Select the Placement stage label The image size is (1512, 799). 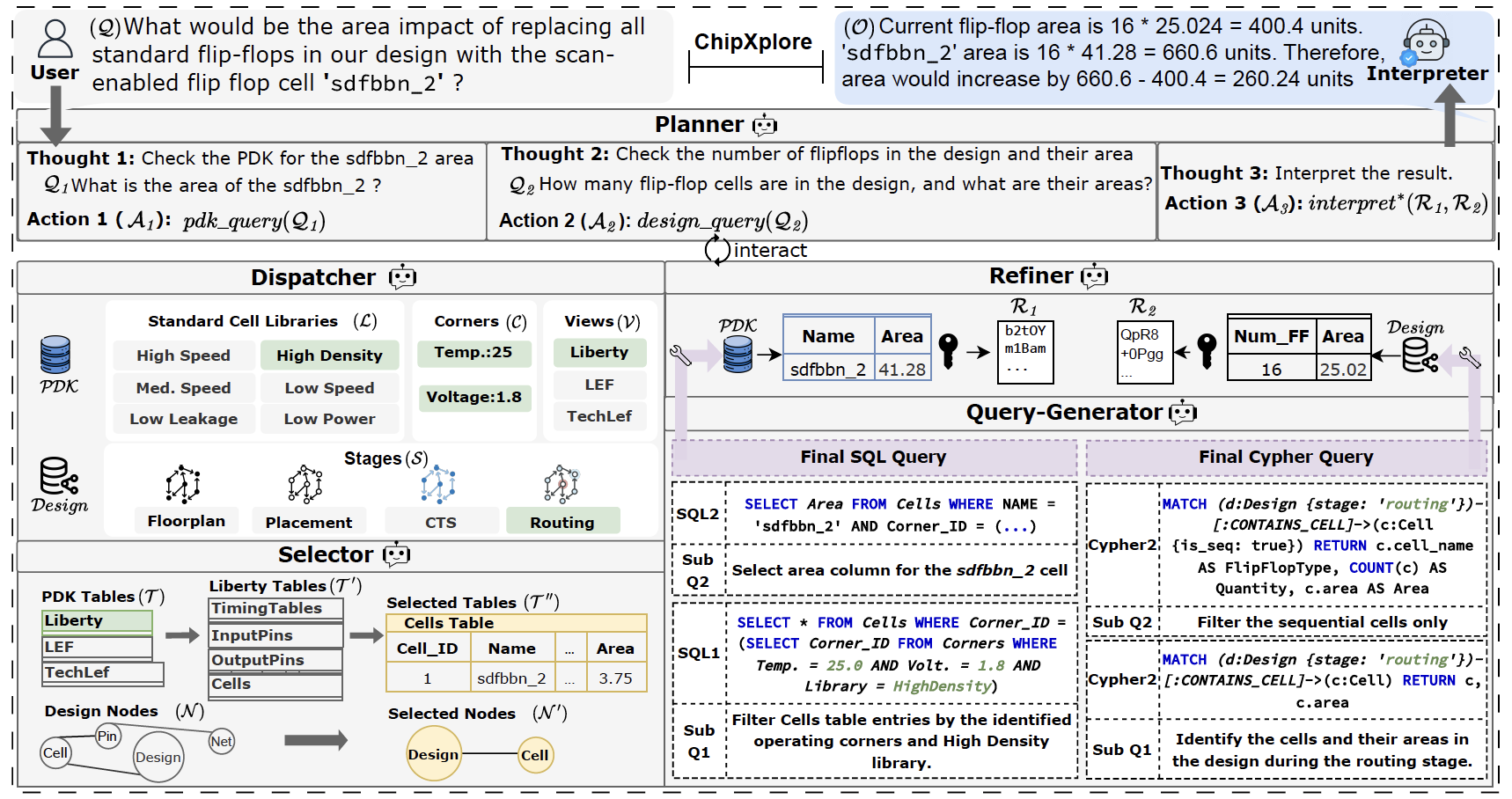308,522
